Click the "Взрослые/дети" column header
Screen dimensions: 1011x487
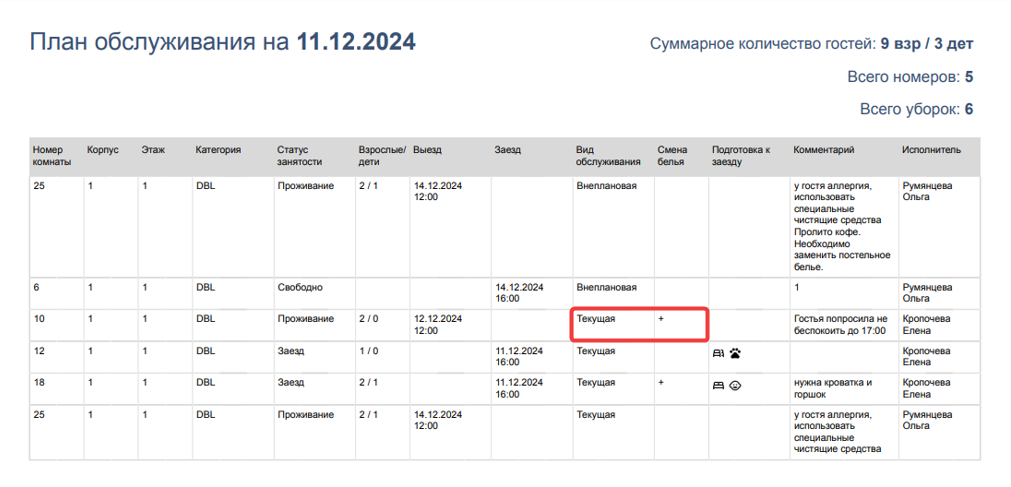[382, 155]
